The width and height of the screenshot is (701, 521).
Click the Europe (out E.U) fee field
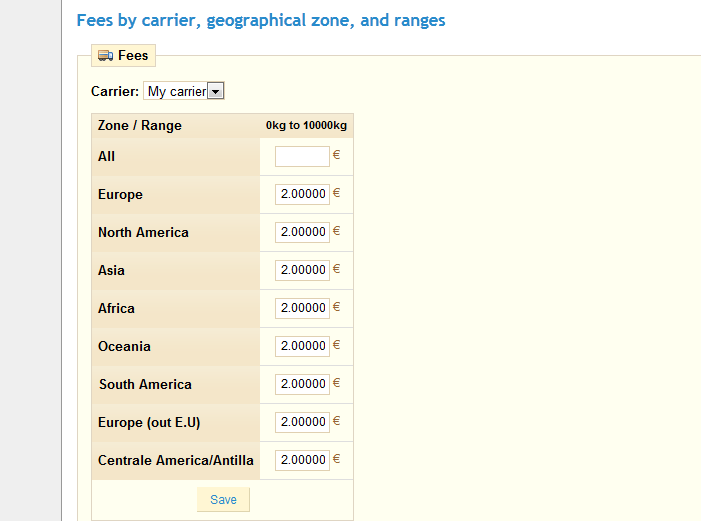[302, 422]
